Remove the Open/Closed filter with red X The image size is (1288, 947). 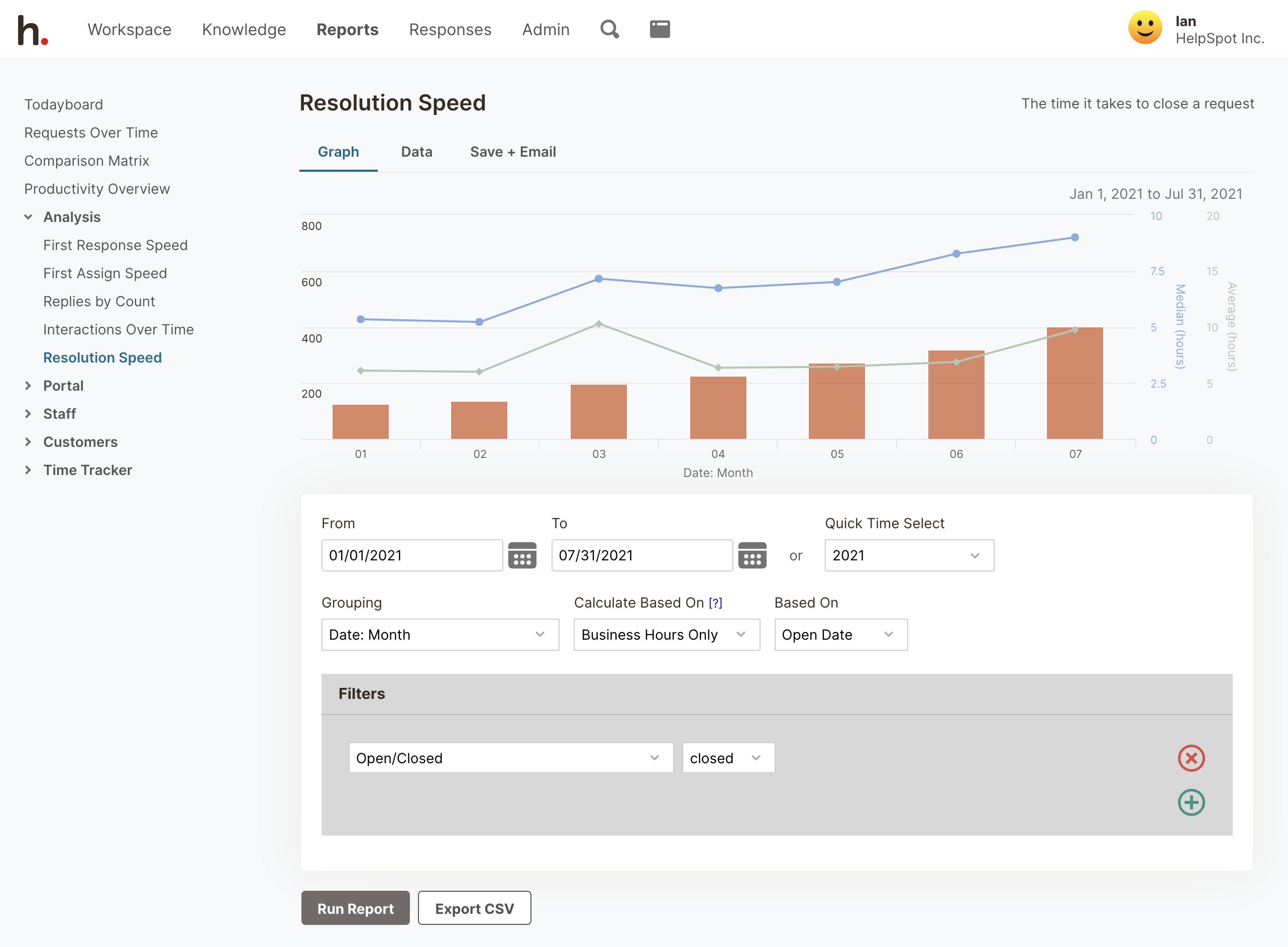tap(1191, 758)
